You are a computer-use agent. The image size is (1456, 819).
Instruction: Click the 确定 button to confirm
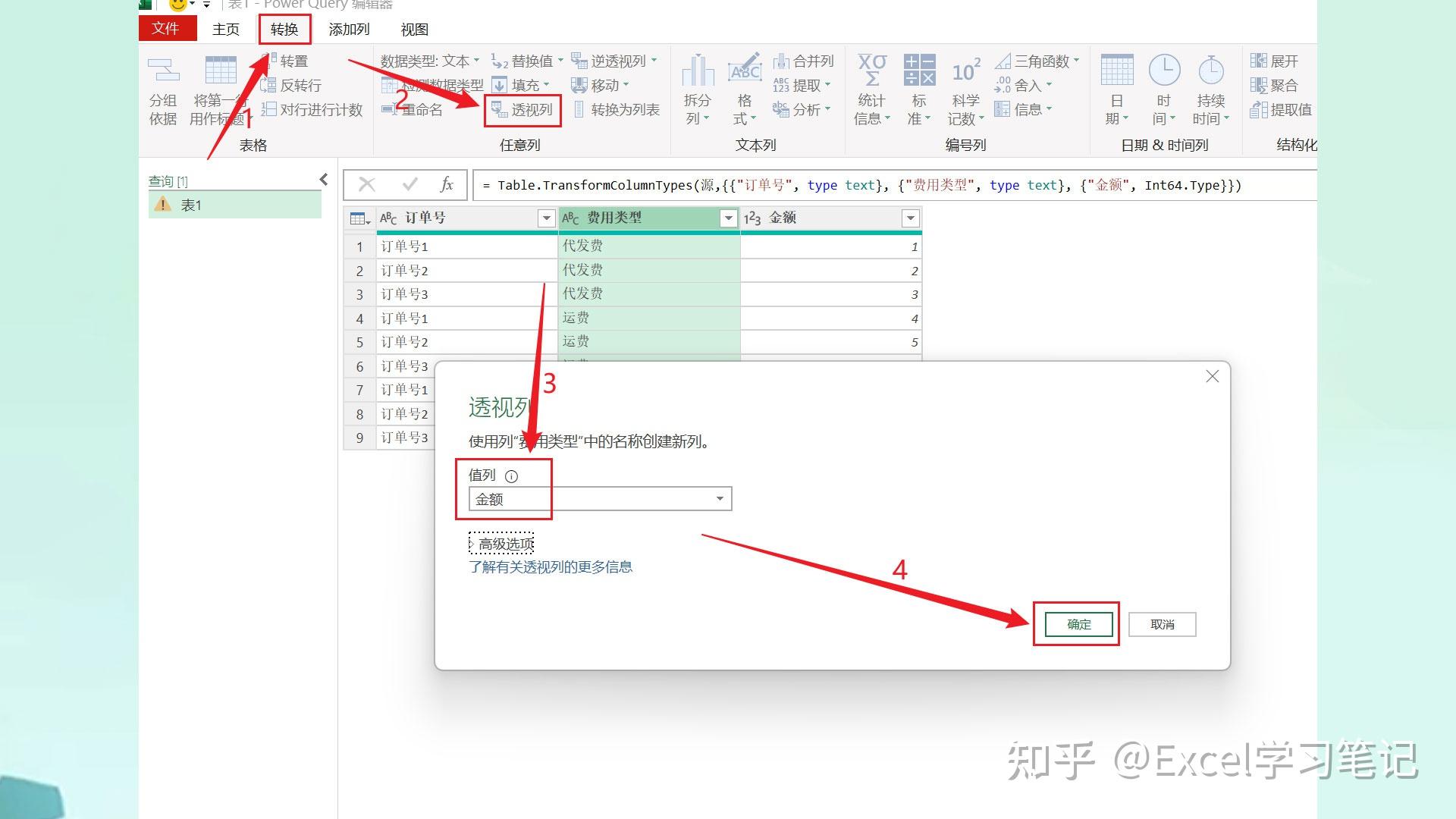point(1077,624)
